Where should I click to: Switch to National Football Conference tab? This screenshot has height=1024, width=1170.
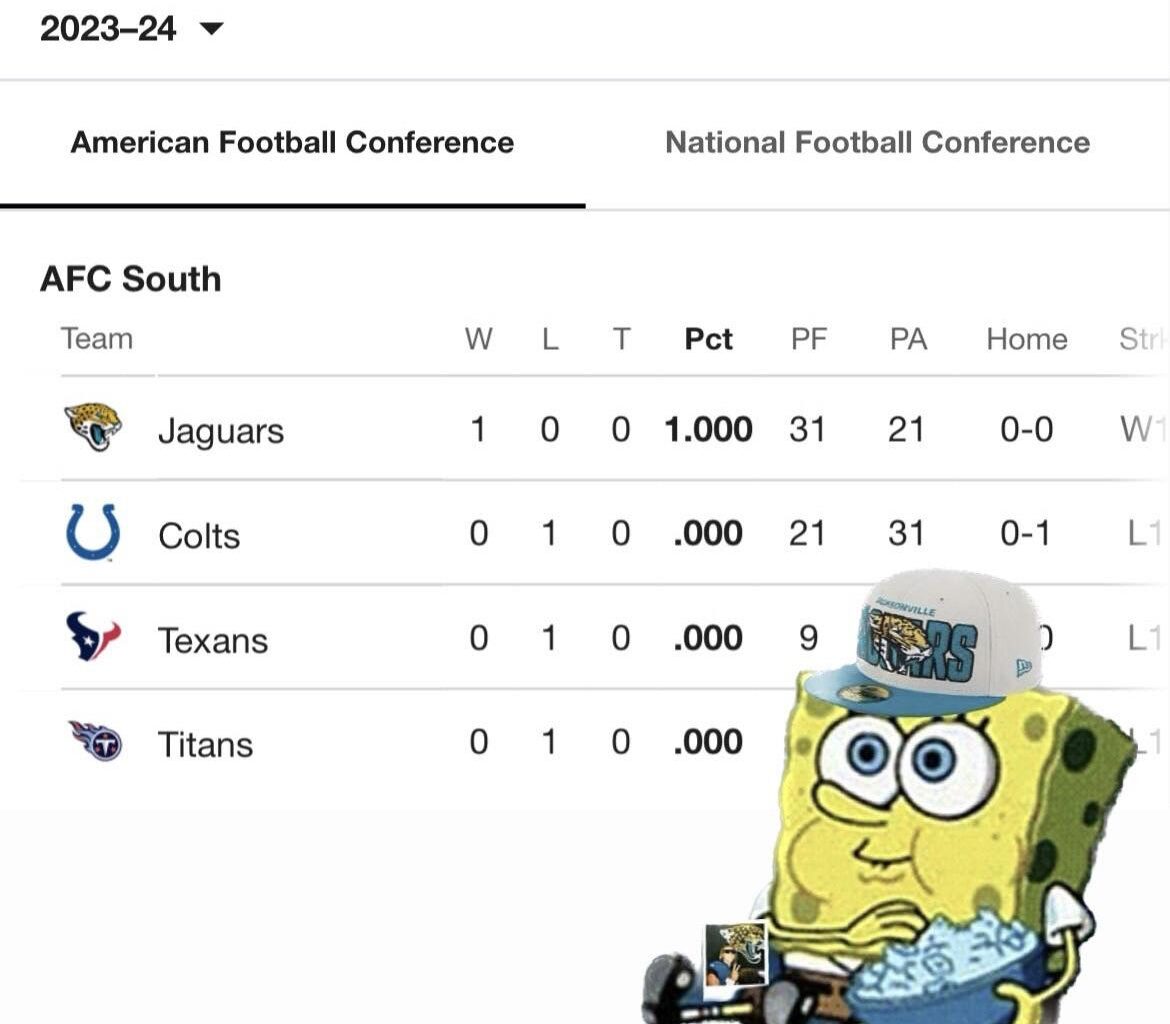pos(877,142)
